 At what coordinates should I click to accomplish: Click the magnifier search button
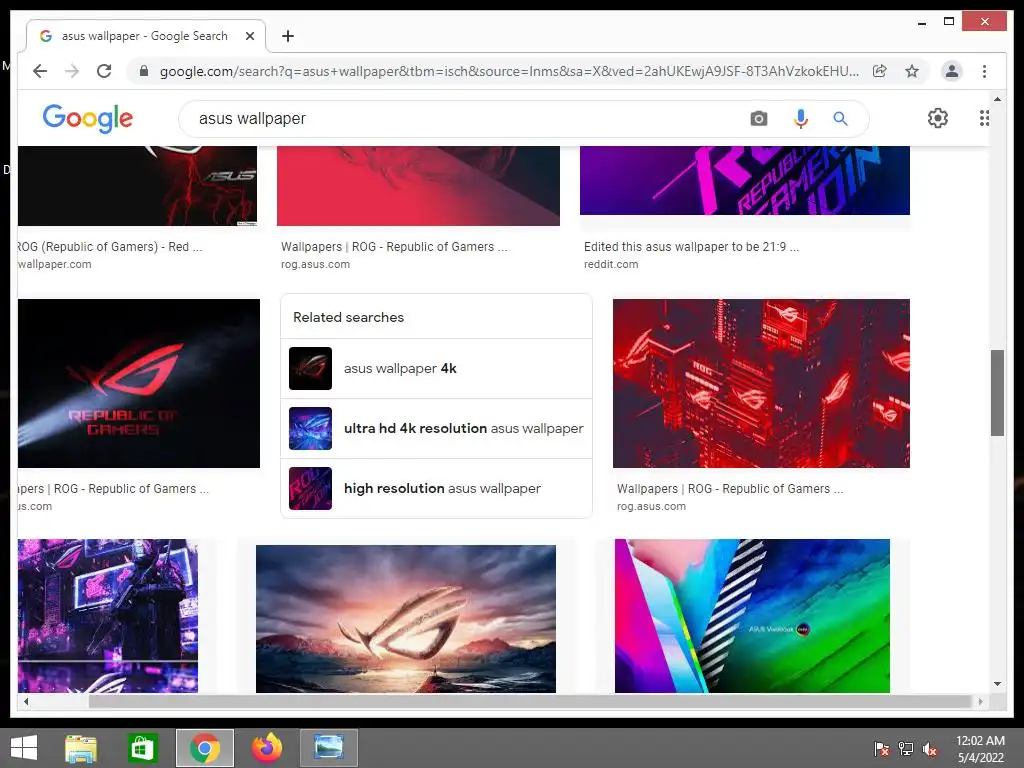tap(840, 118)
